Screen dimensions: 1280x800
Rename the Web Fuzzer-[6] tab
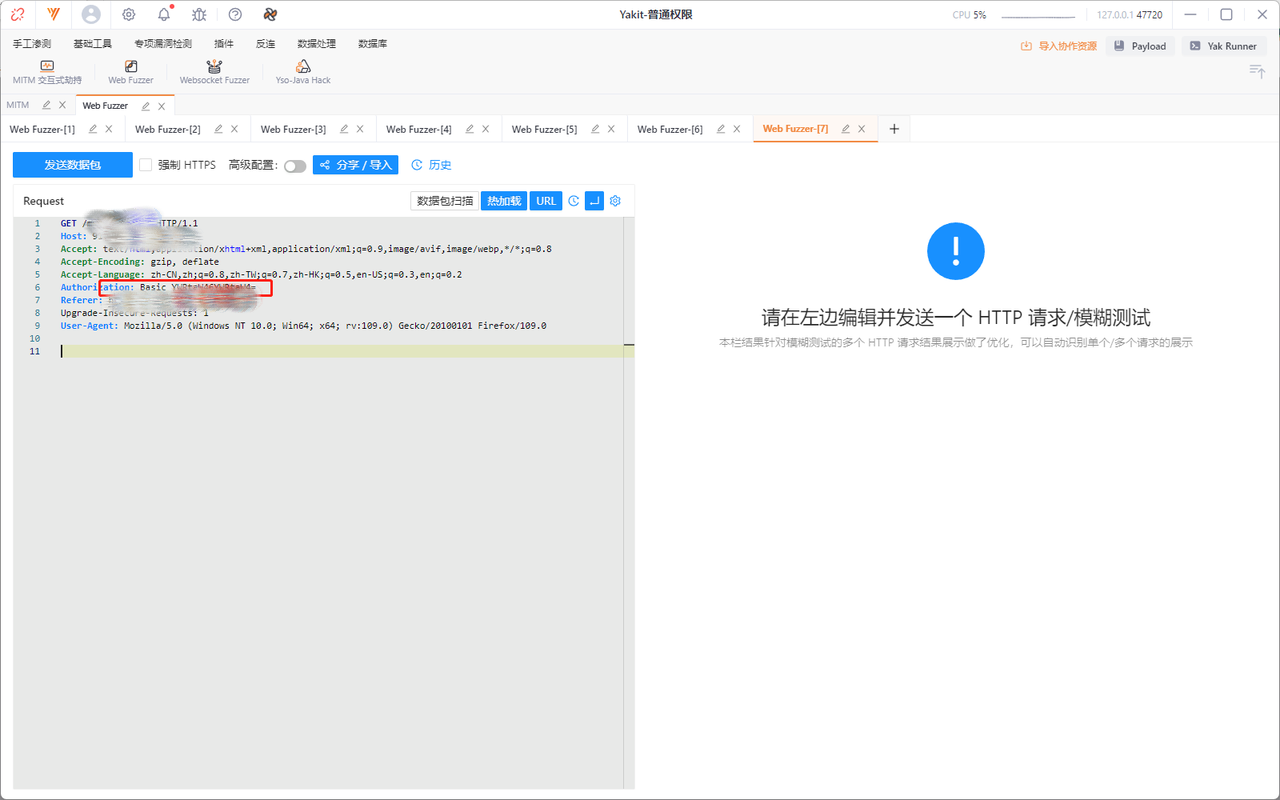(x=721, y=129)
